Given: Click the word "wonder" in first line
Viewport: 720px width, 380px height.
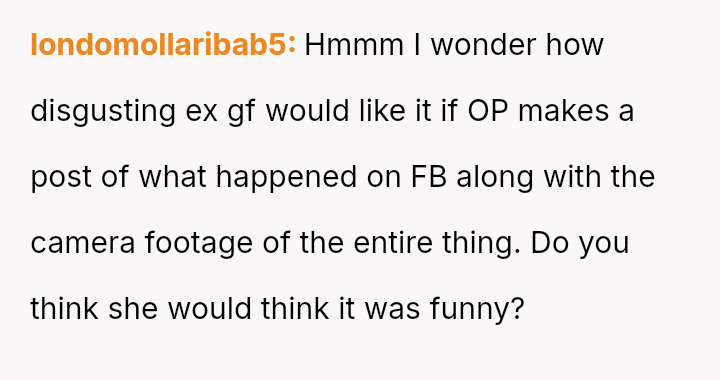Looking at the screenshot, I should point(484,45).
